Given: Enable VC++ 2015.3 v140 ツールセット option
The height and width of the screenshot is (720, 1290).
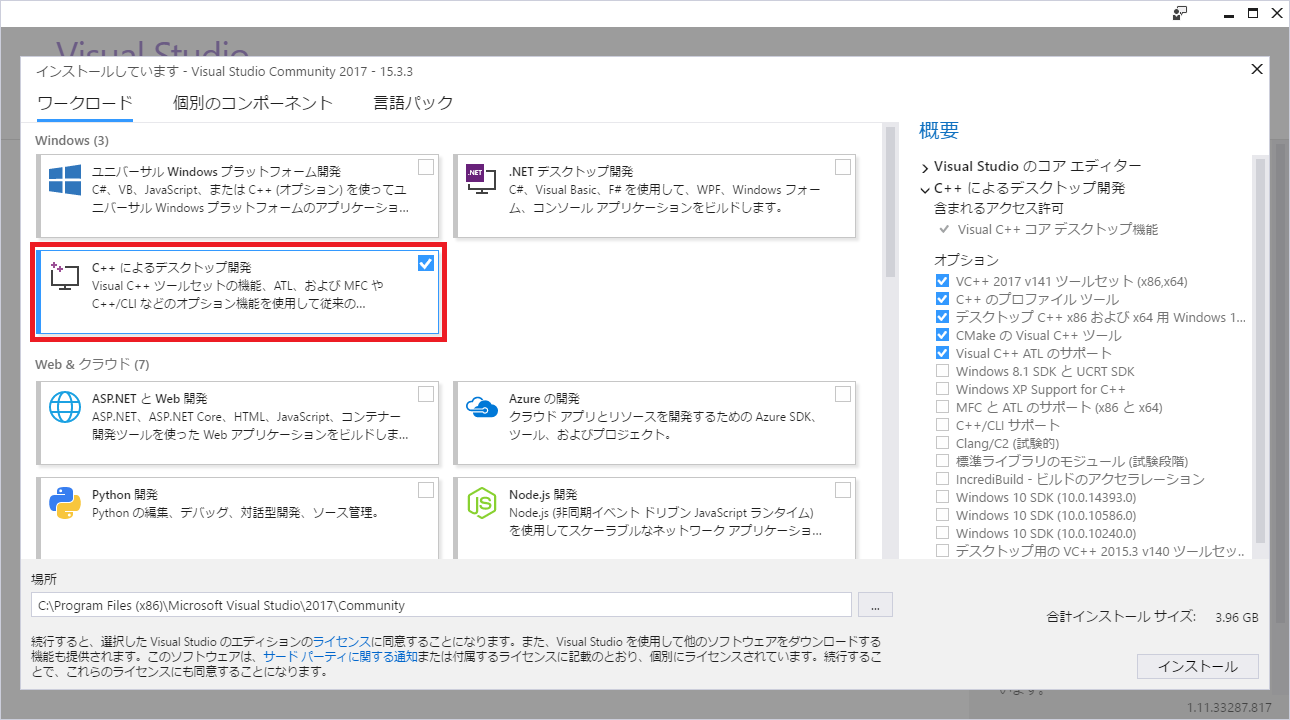Looking at the screenshot, I should pyautogui.click(x=942, y=551).
